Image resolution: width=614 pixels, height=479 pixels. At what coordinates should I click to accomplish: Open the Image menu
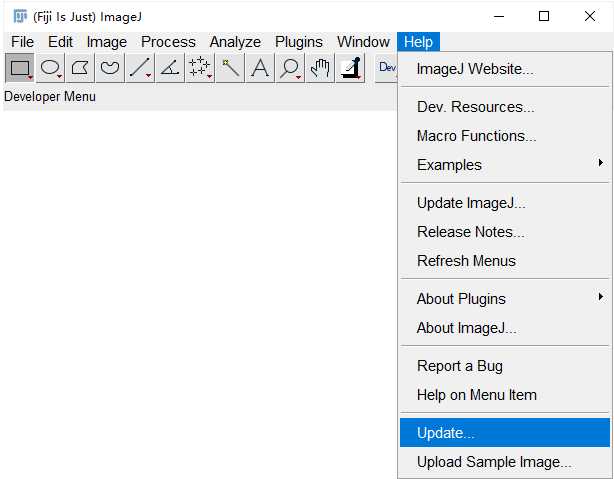click(x=107, y=42)
